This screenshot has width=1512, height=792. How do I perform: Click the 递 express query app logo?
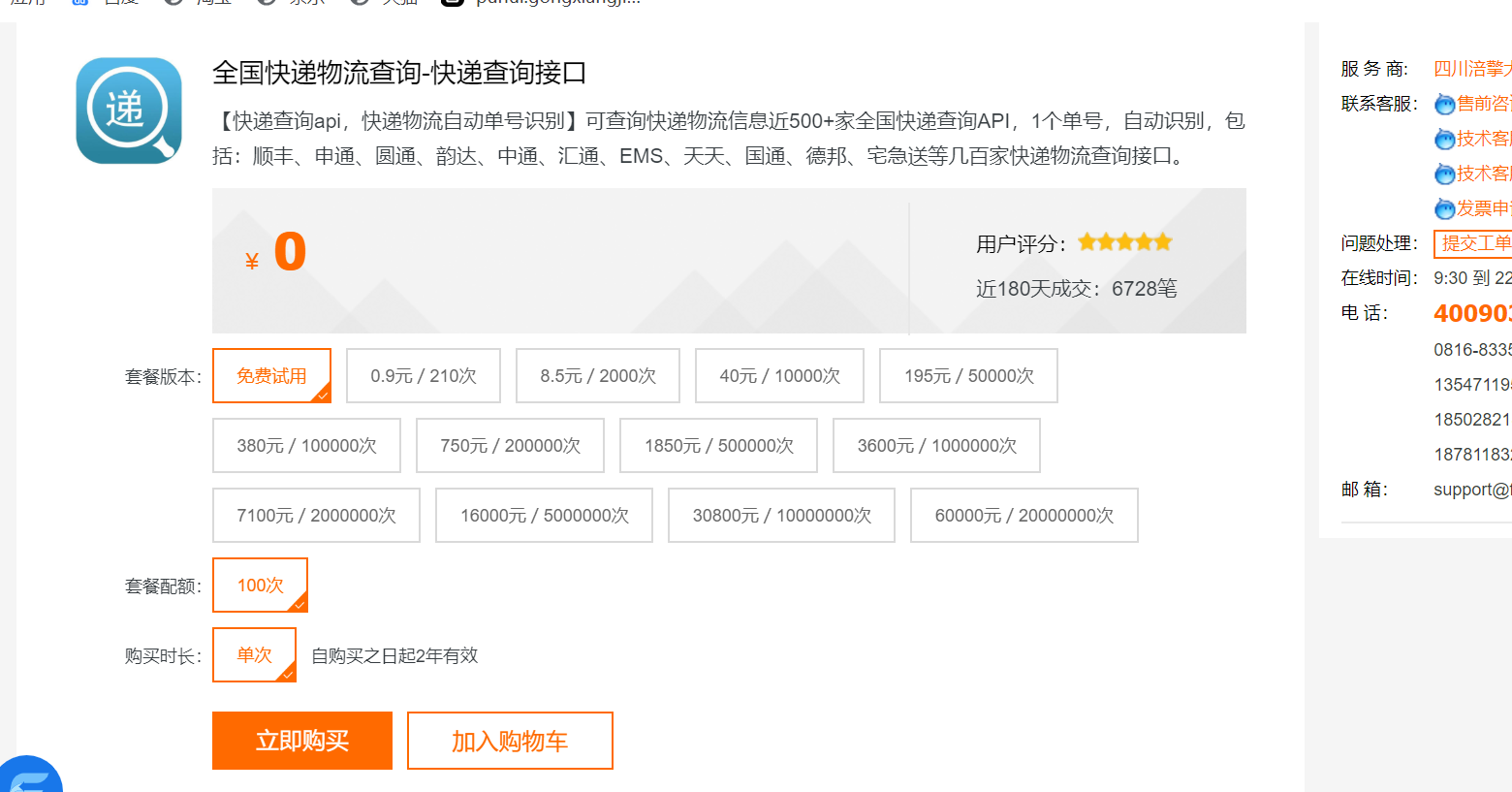tap(129, 111)
